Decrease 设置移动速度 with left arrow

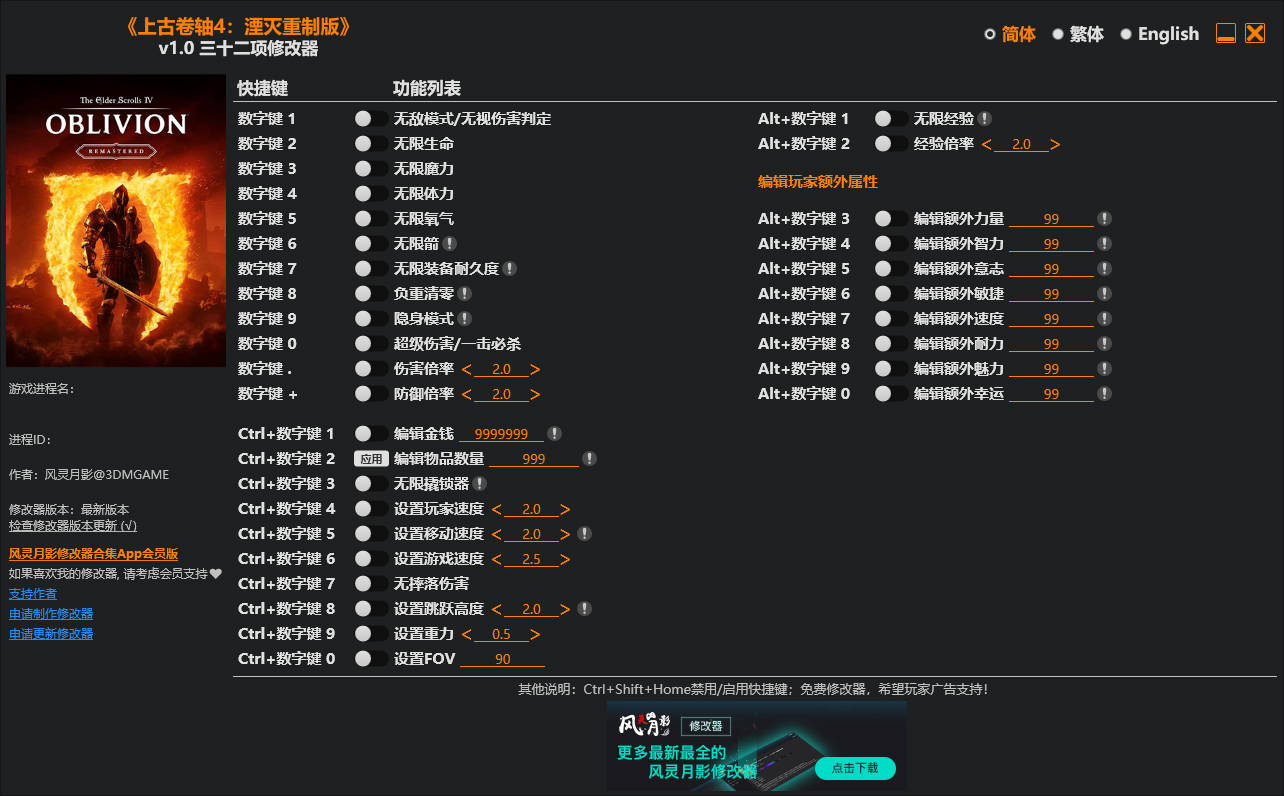coord(497,534)
